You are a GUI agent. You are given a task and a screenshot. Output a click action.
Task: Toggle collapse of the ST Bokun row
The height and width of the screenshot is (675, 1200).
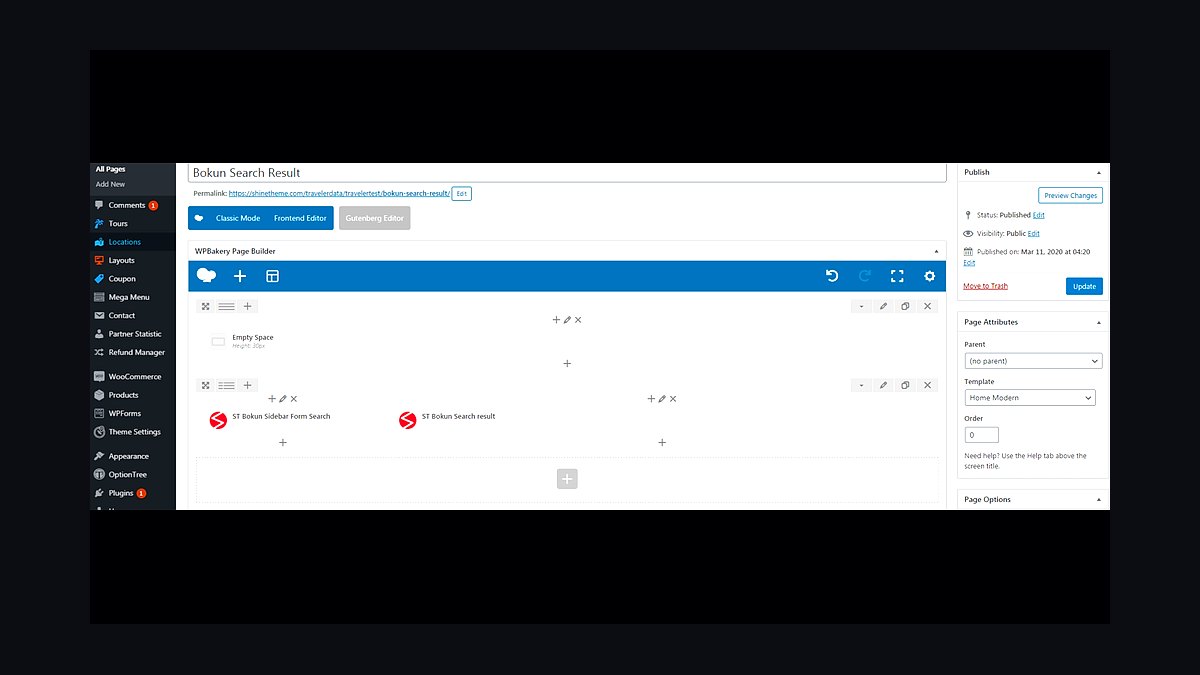click(861, 385)
